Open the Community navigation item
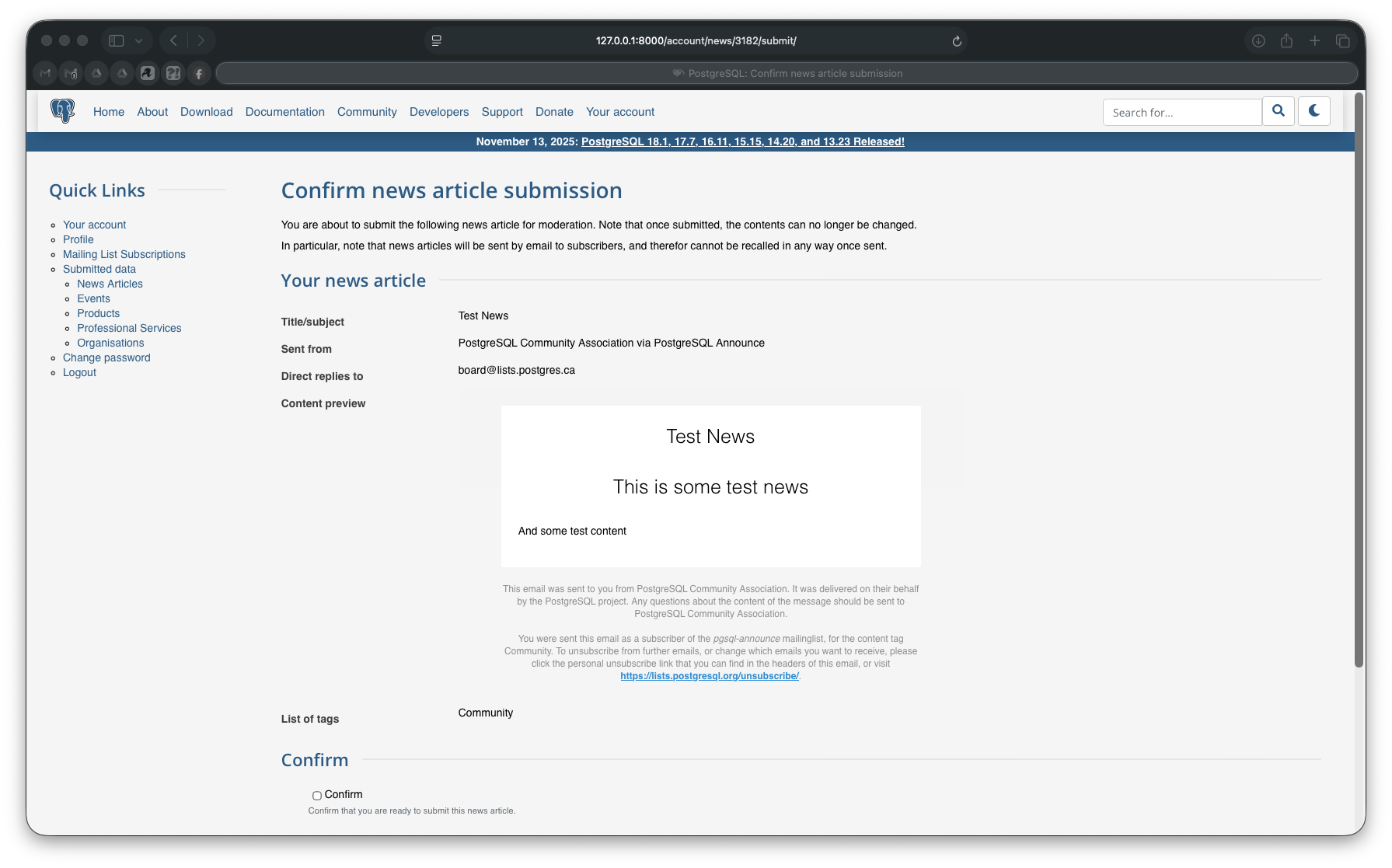Screen dimensions: 1392x868 click(x=367, y=112)
